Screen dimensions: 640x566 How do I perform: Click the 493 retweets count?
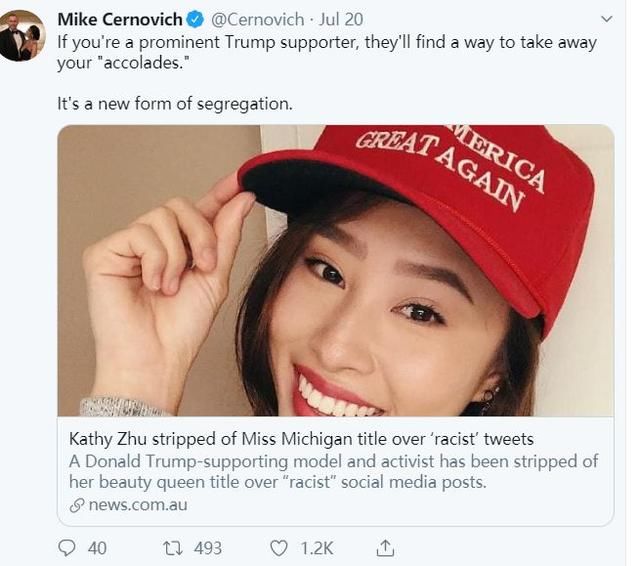click(x=208, y=548)
